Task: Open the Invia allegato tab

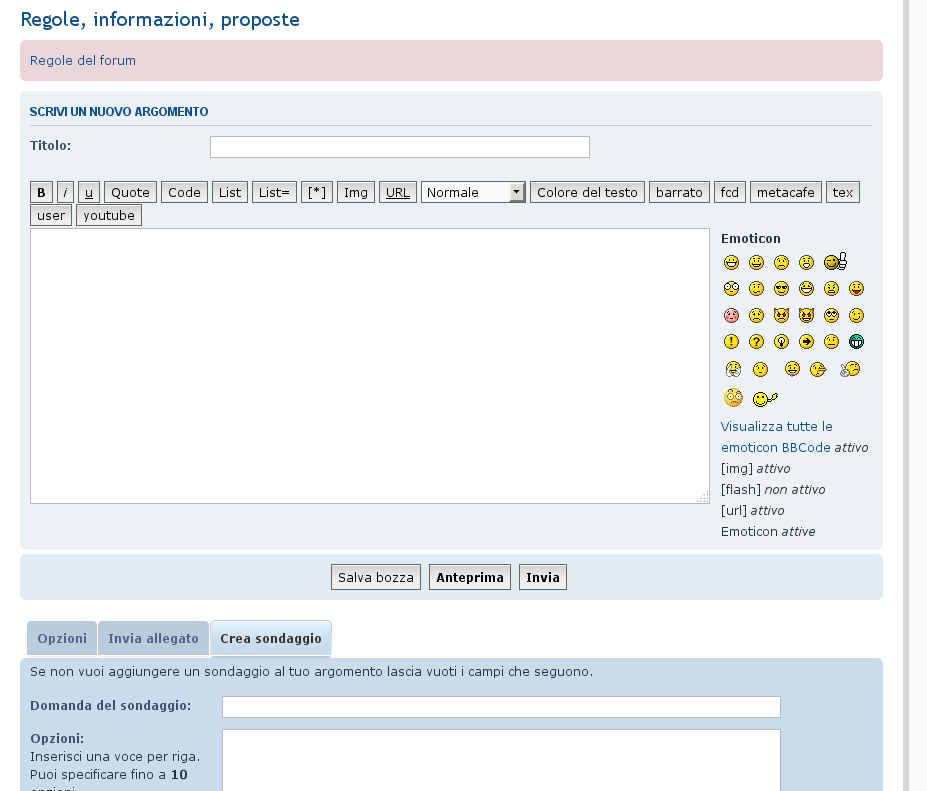Action: 153,638
